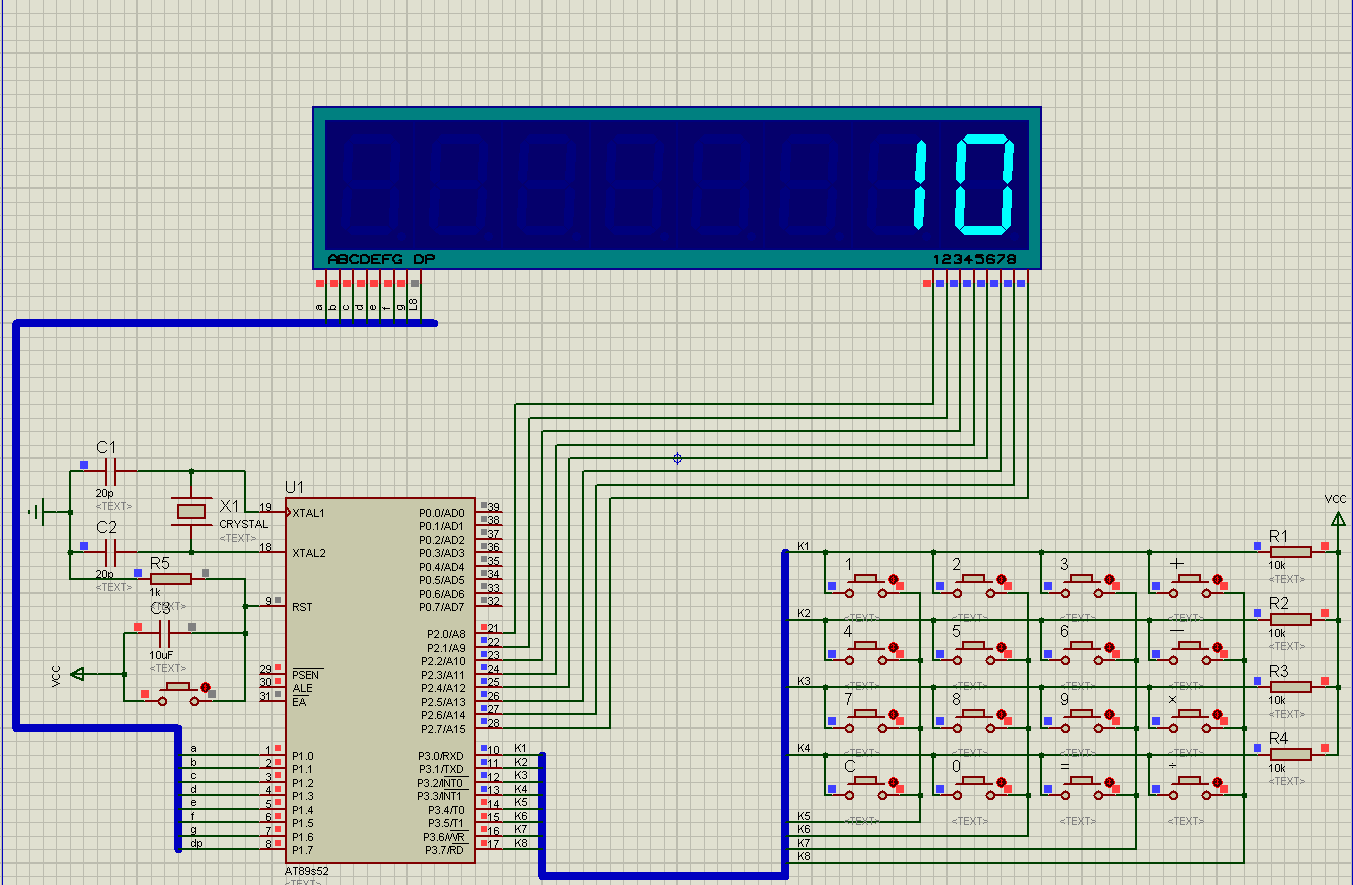This screenshot has height=885, width=1353.
Task: Click the P1.0 pin label
Action: pos(303,756)
